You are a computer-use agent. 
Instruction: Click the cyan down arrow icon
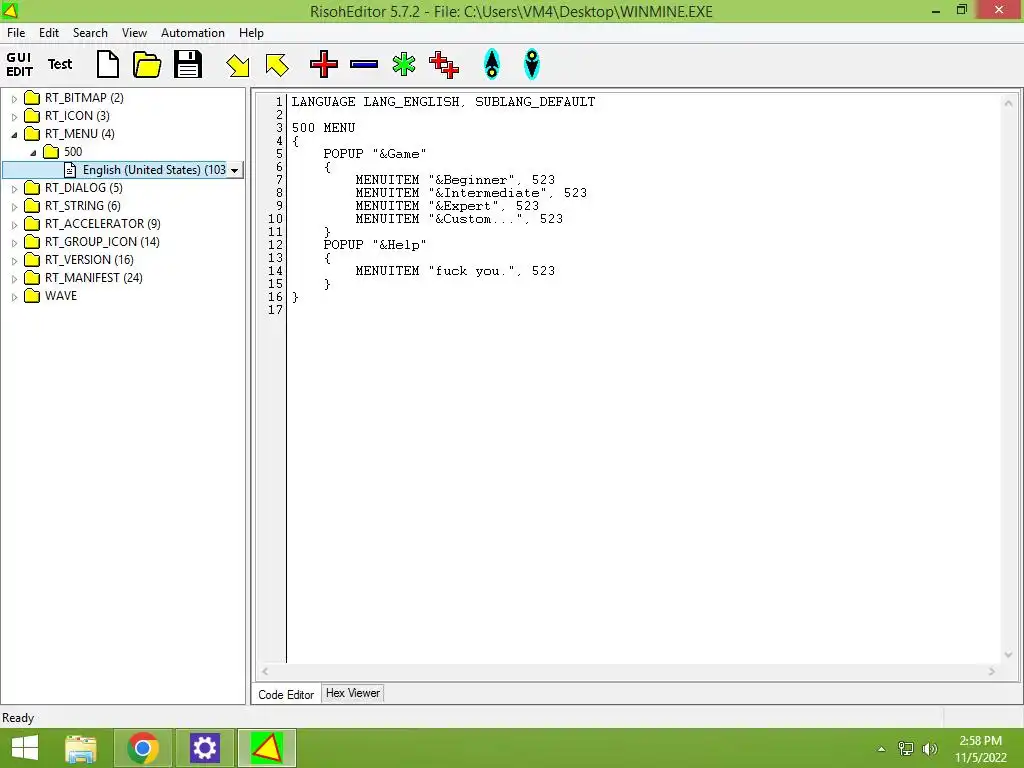point(532,65)
